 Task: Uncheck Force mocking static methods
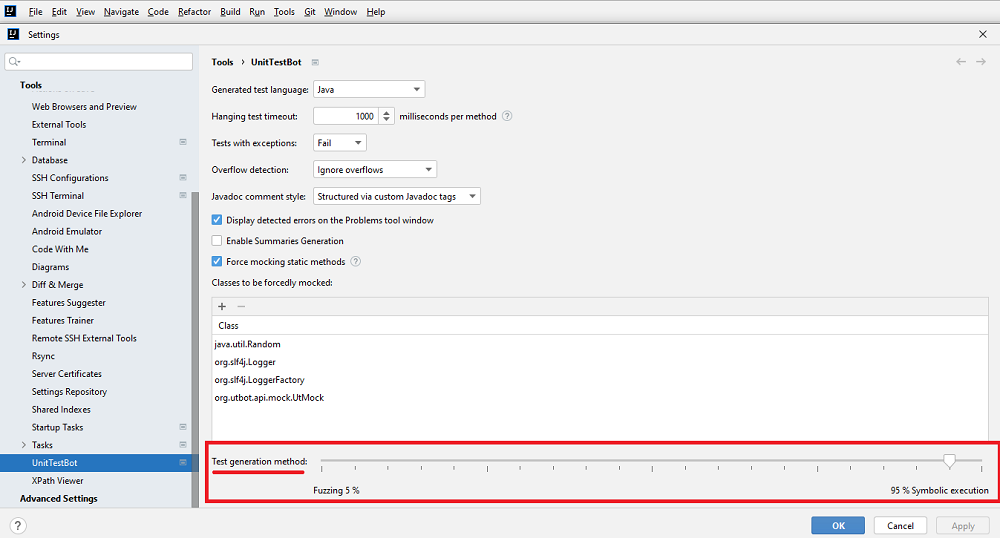(x=217, y=262)
